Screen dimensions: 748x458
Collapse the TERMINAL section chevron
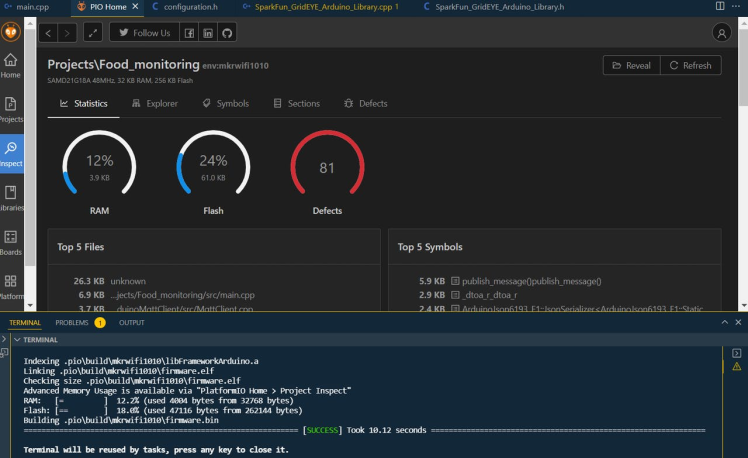pos(15,340)
